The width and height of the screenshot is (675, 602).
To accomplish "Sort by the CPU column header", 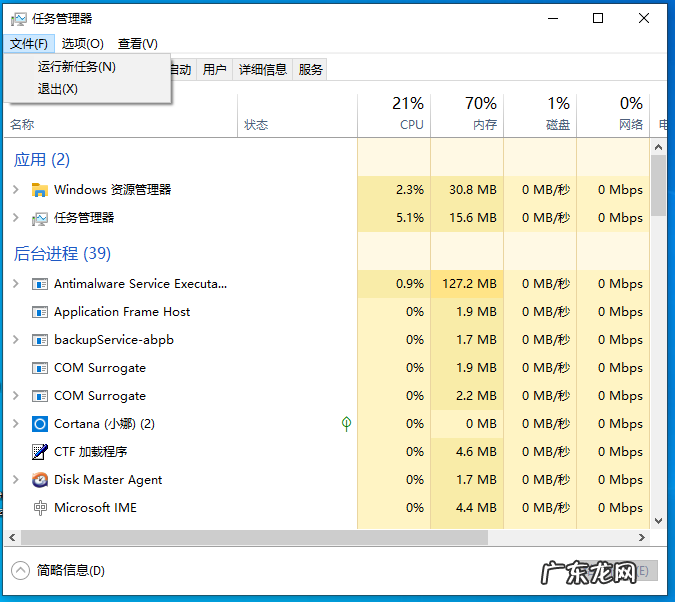I will tap(394, 115).
